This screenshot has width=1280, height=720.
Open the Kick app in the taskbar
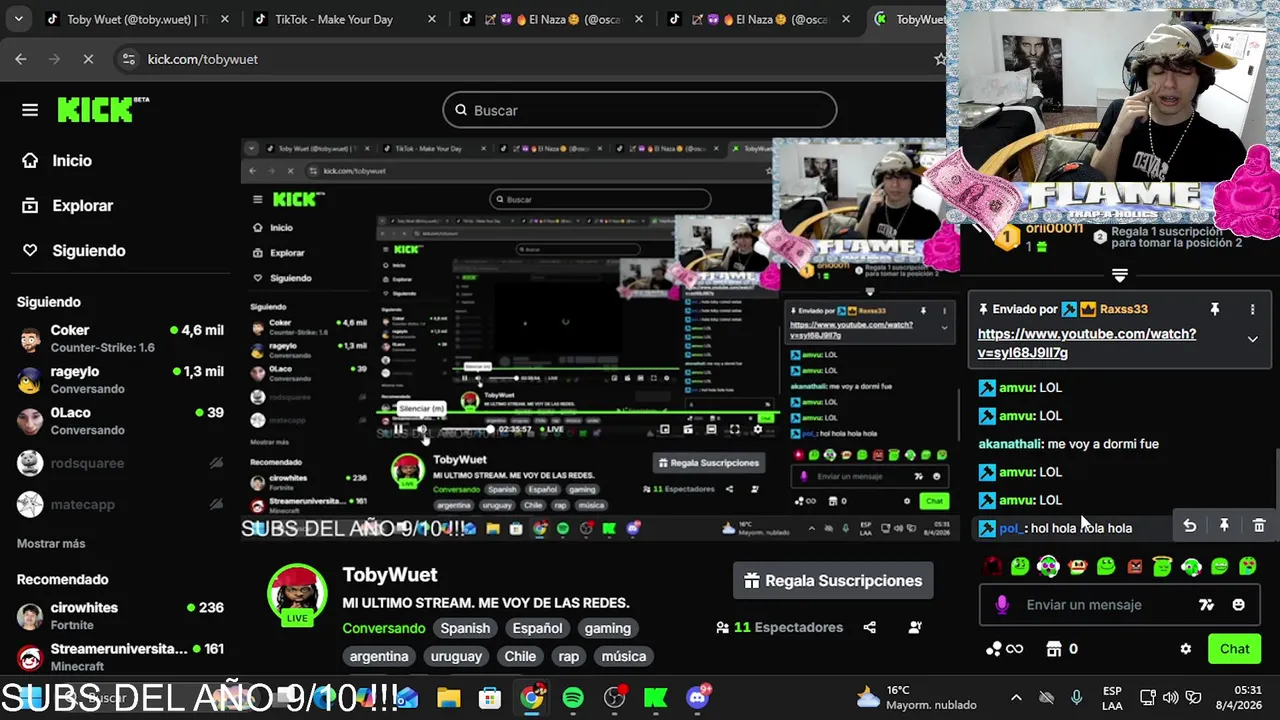(656, 697)
